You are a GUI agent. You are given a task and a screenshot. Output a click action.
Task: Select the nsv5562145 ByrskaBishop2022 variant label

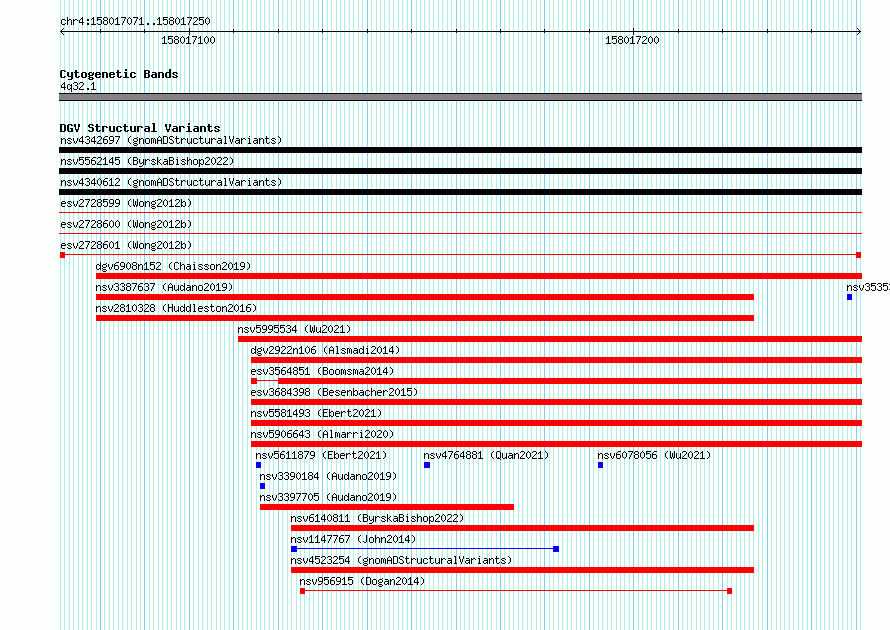147,161
